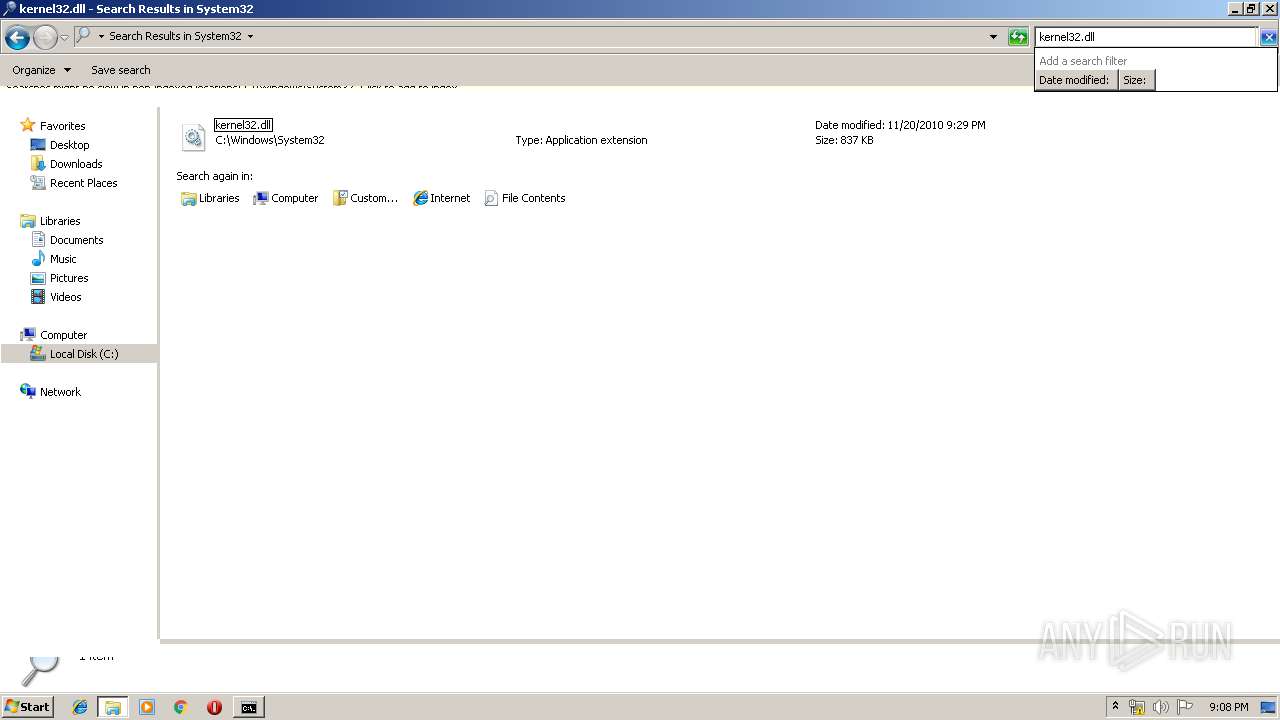This screenshot has width=1280, height=720.
Task: Click the 9:08 PM taskbar clock
Action: pyautogui.click(x=1228, y=707)
